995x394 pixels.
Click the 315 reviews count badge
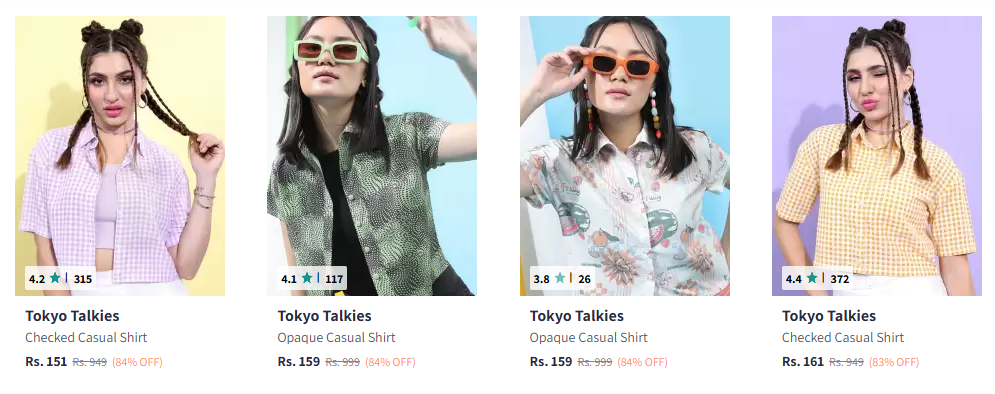tap(82, 279)
